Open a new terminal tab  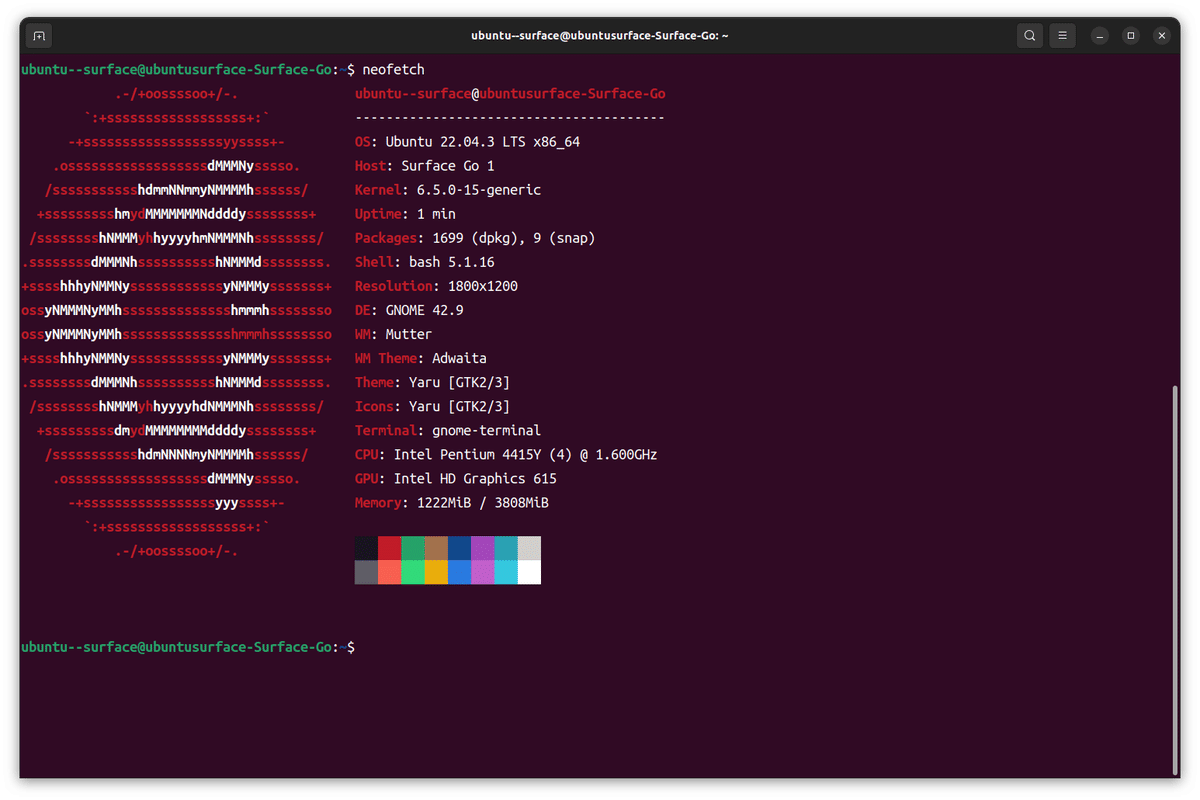pos(39,36)
